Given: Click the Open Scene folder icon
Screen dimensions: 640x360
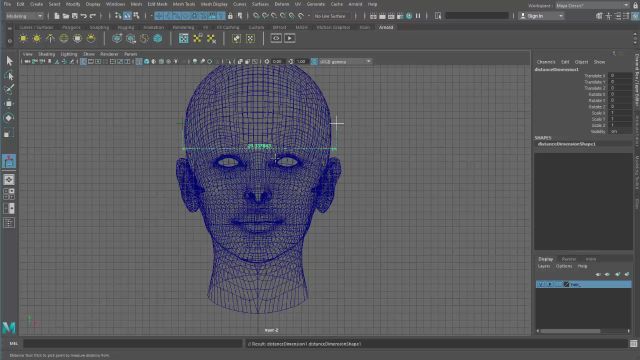Looking at the screenshot, I should pos(66,16).
